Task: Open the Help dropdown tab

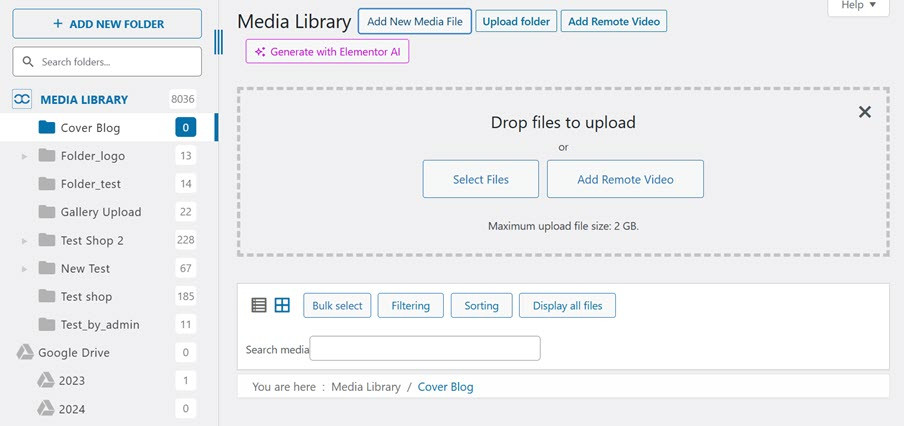Action: pos(858,6)
